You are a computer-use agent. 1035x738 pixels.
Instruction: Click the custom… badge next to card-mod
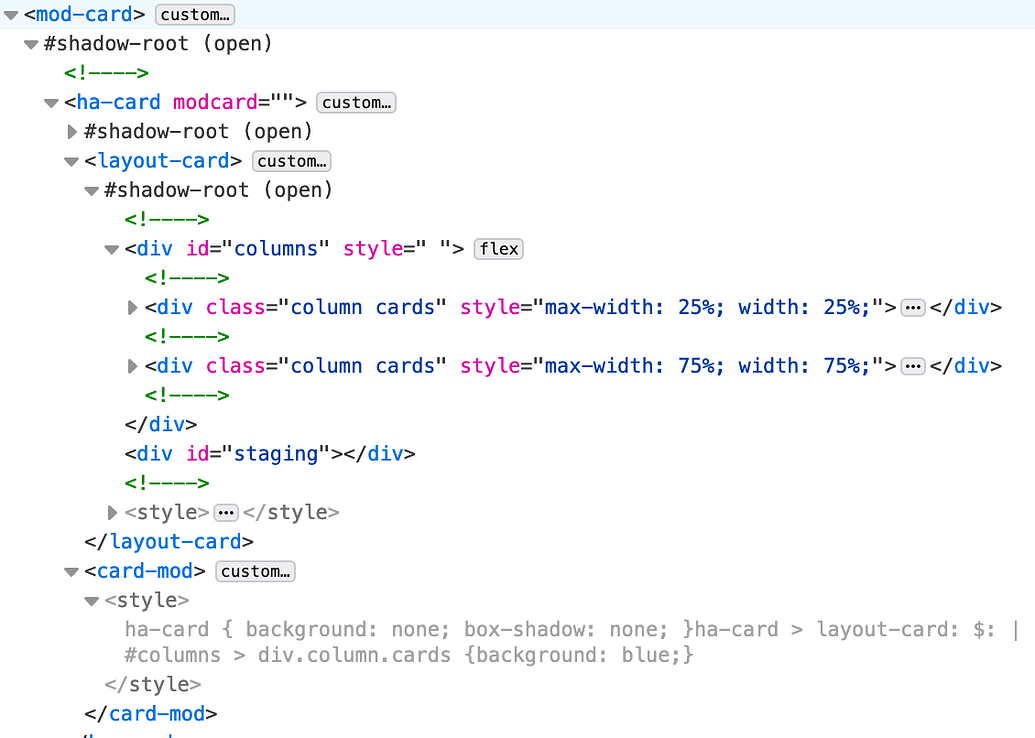(255, 571)
